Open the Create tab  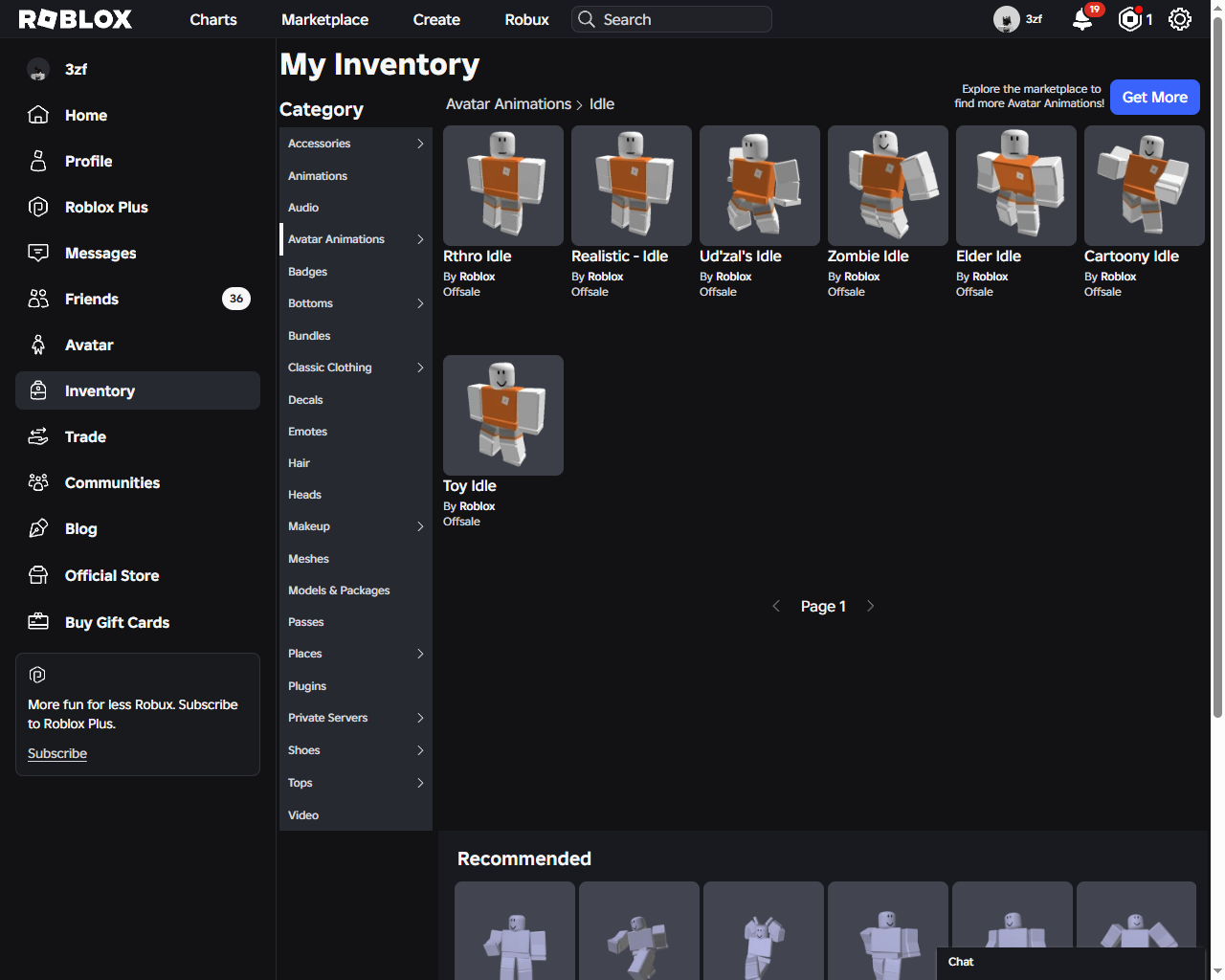(x=436, y=19)
